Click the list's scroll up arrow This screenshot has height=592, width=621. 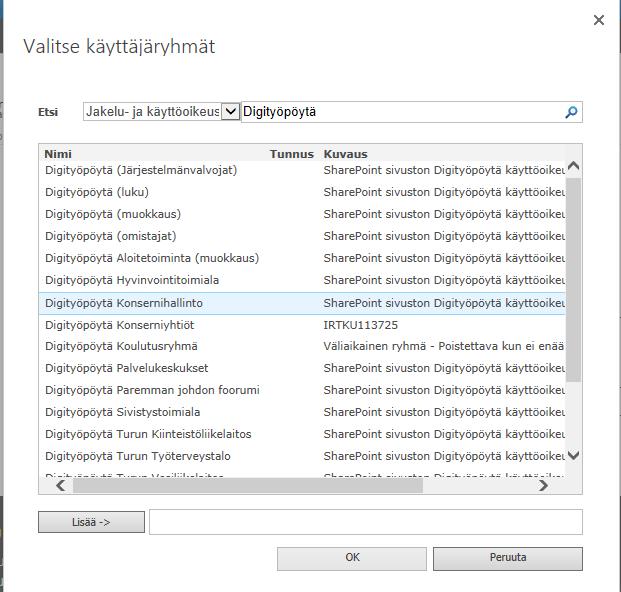(573, 166)
